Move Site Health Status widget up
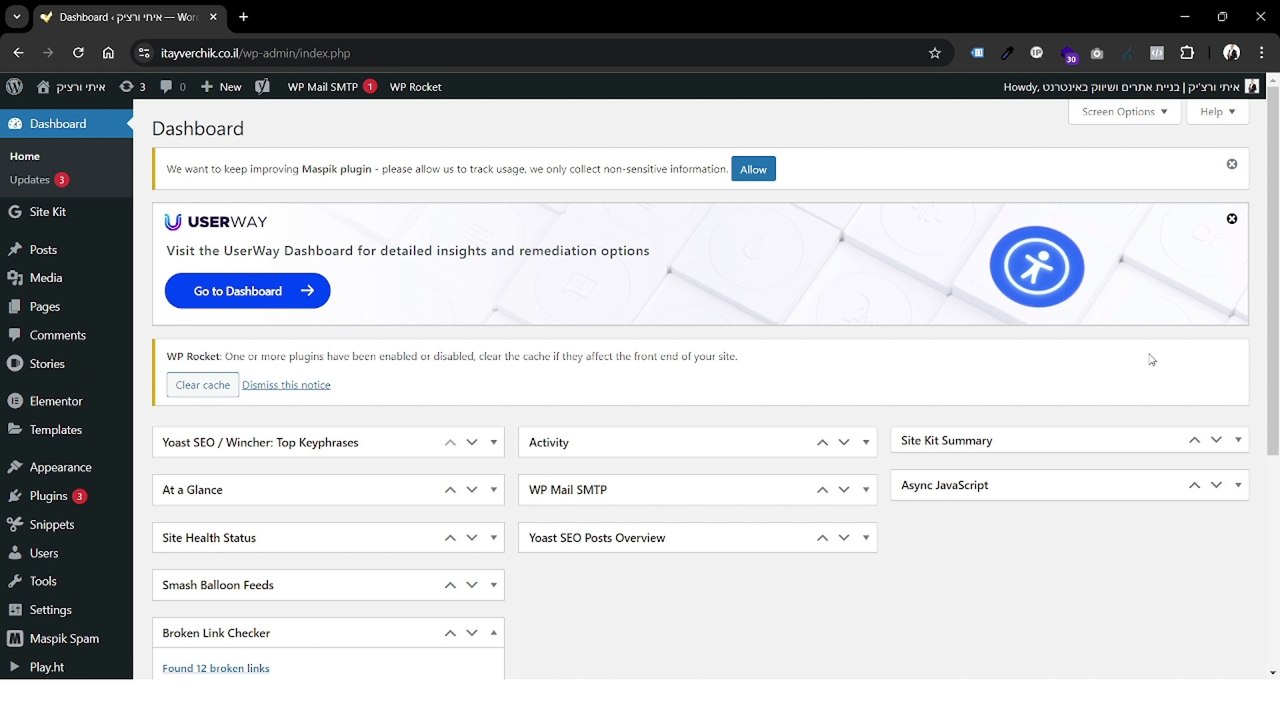 click(450, 538)
